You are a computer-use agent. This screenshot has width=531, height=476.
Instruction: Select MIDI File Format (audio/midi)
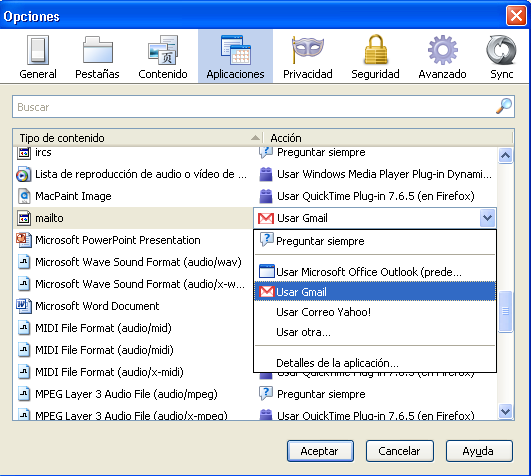133,350
